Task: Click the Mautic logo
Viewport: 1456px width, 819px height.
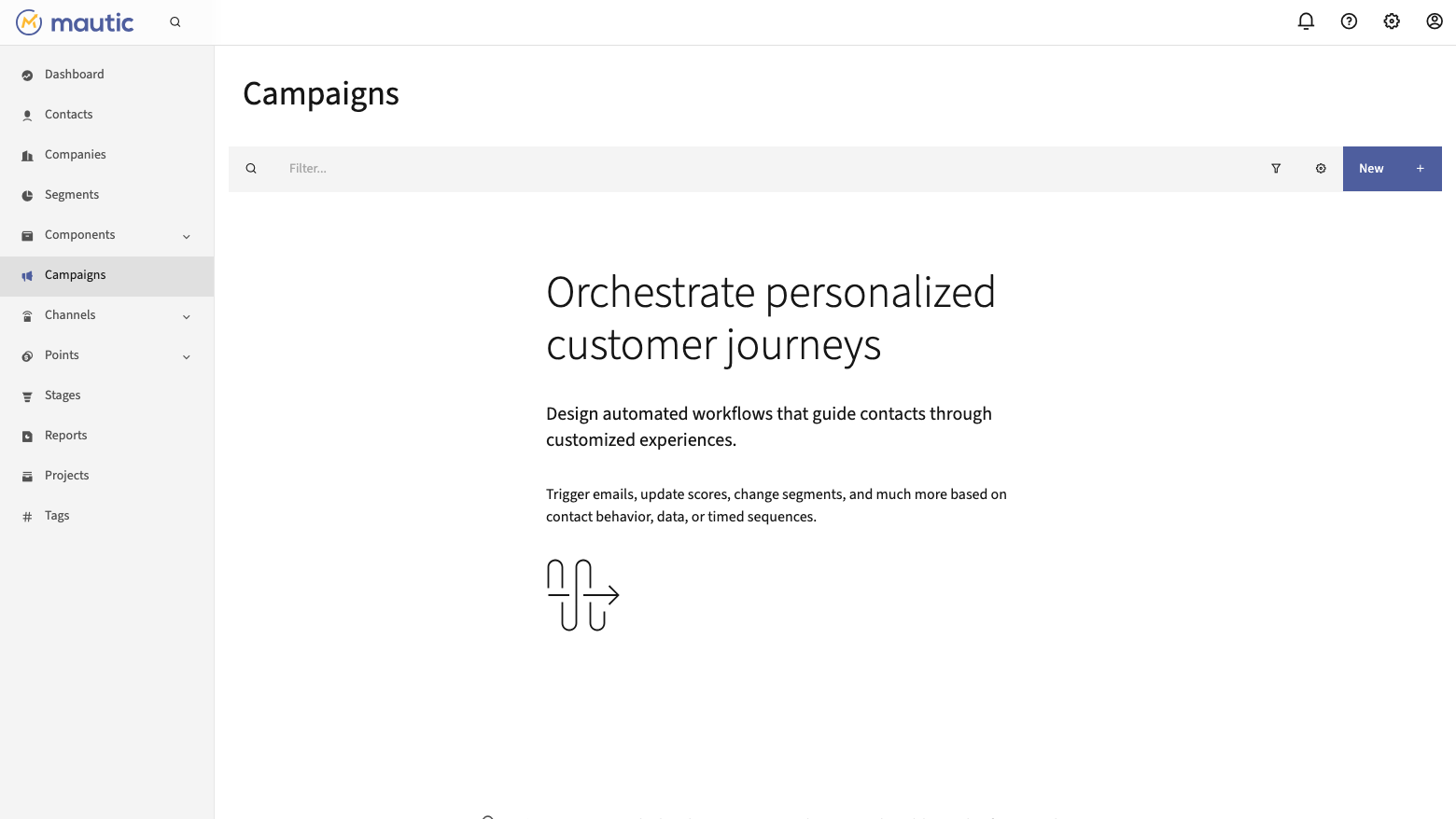Action: pyautogui.click(x=75, y=22)
